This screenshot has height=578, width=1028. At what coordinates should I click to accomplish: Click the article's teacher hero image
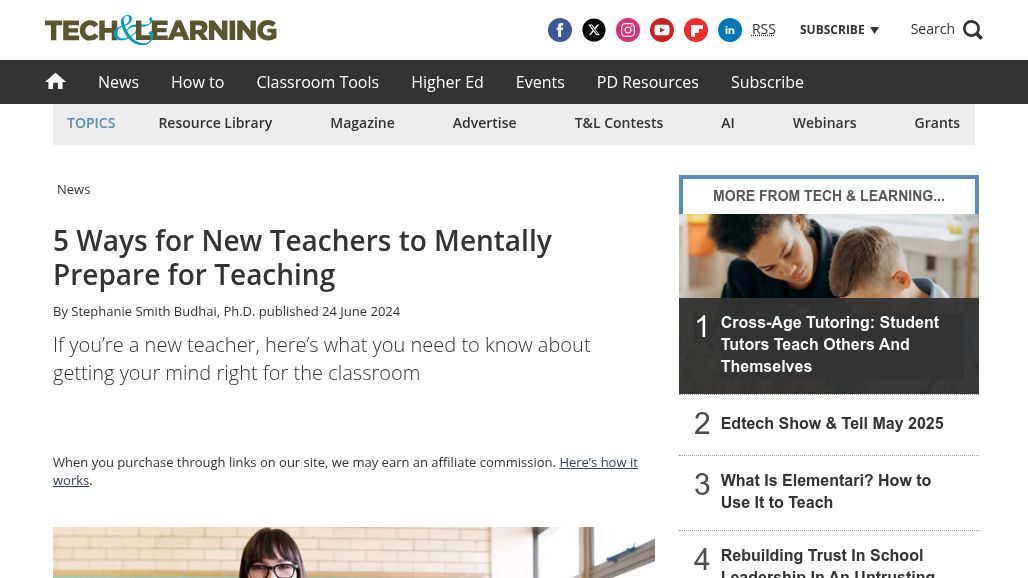point(353,552)
